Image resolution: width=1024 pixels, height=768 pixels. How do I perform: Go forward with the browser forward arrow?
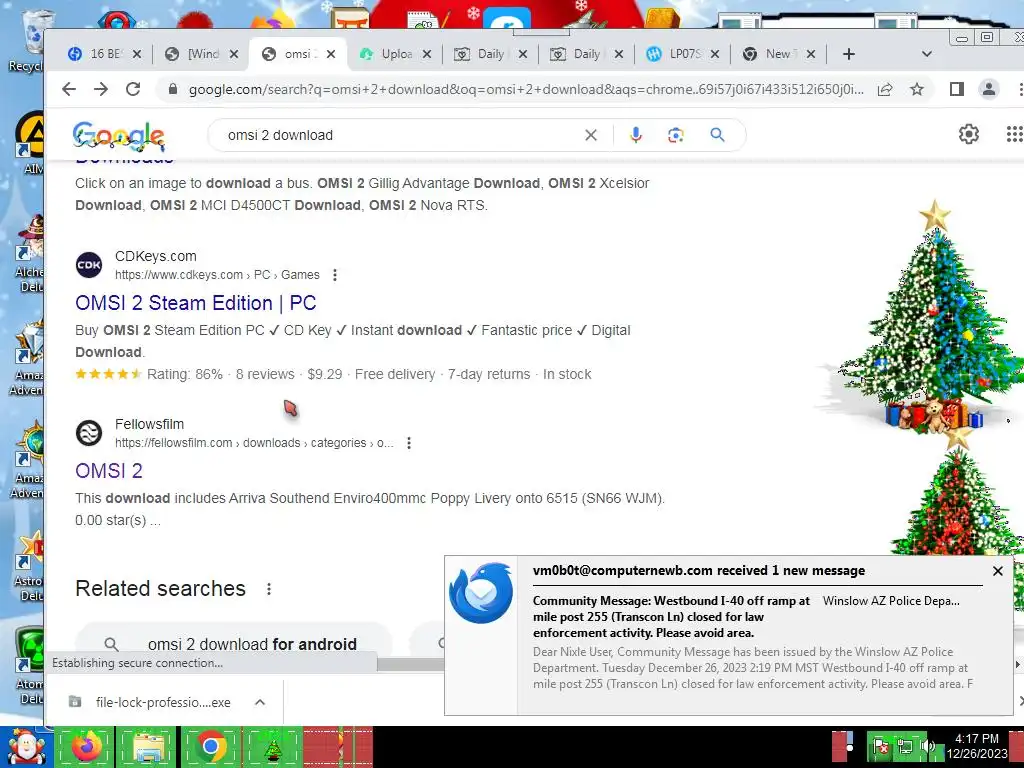click(x=101, y=89)
